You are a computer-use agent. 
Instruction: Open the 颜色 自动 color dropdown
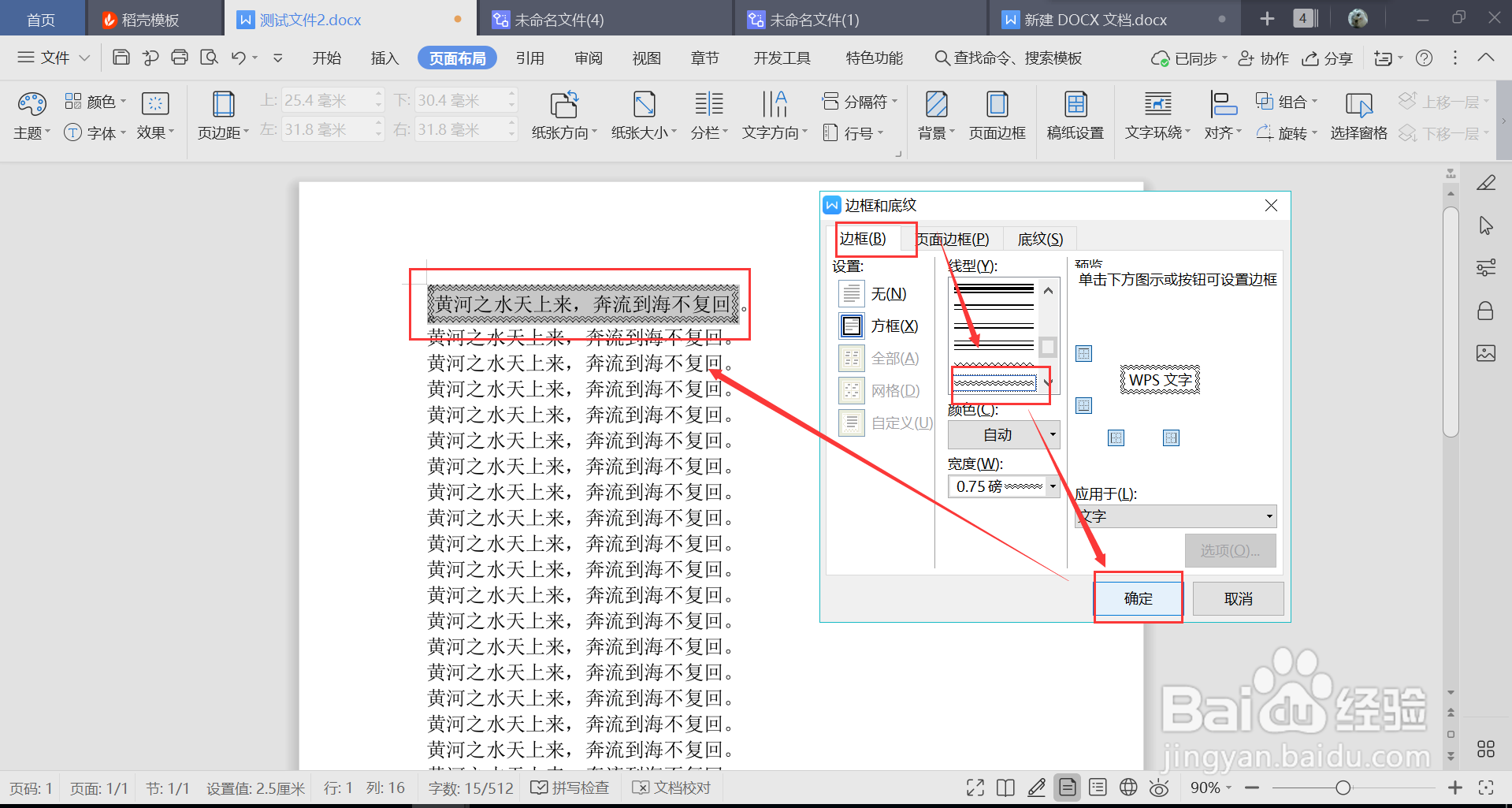tap(1004, 435)
